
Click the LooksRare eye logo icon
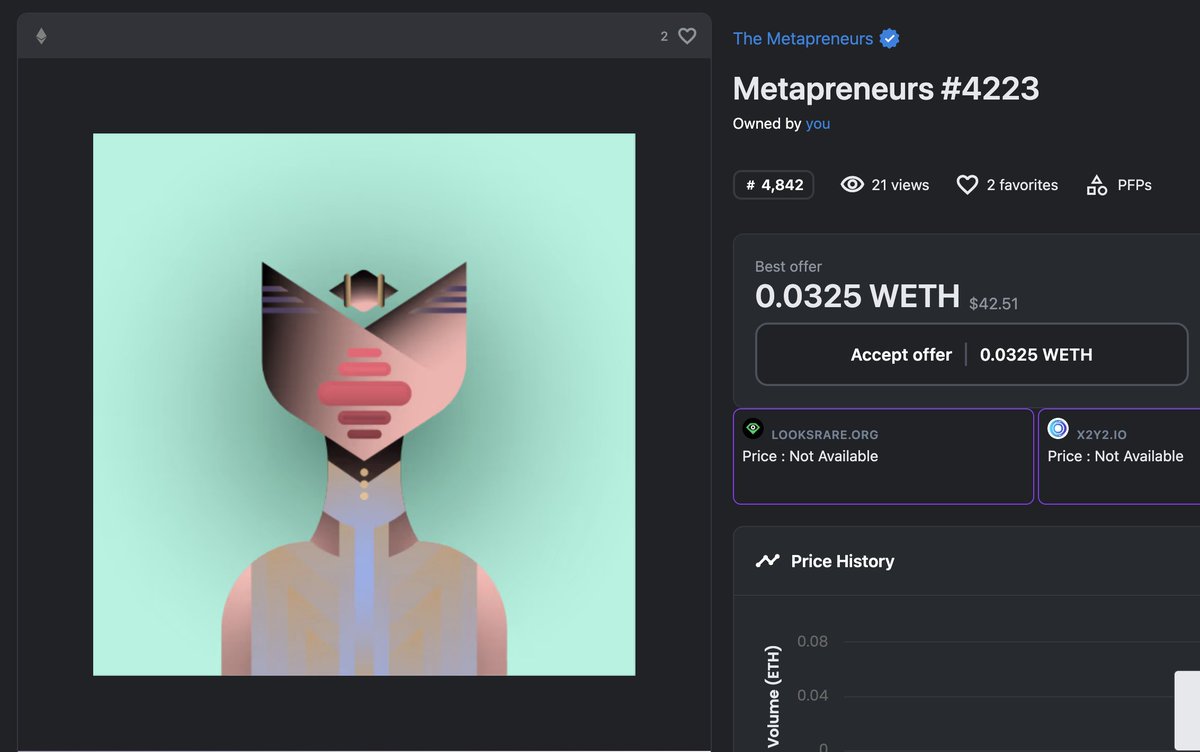pos(753,428)
